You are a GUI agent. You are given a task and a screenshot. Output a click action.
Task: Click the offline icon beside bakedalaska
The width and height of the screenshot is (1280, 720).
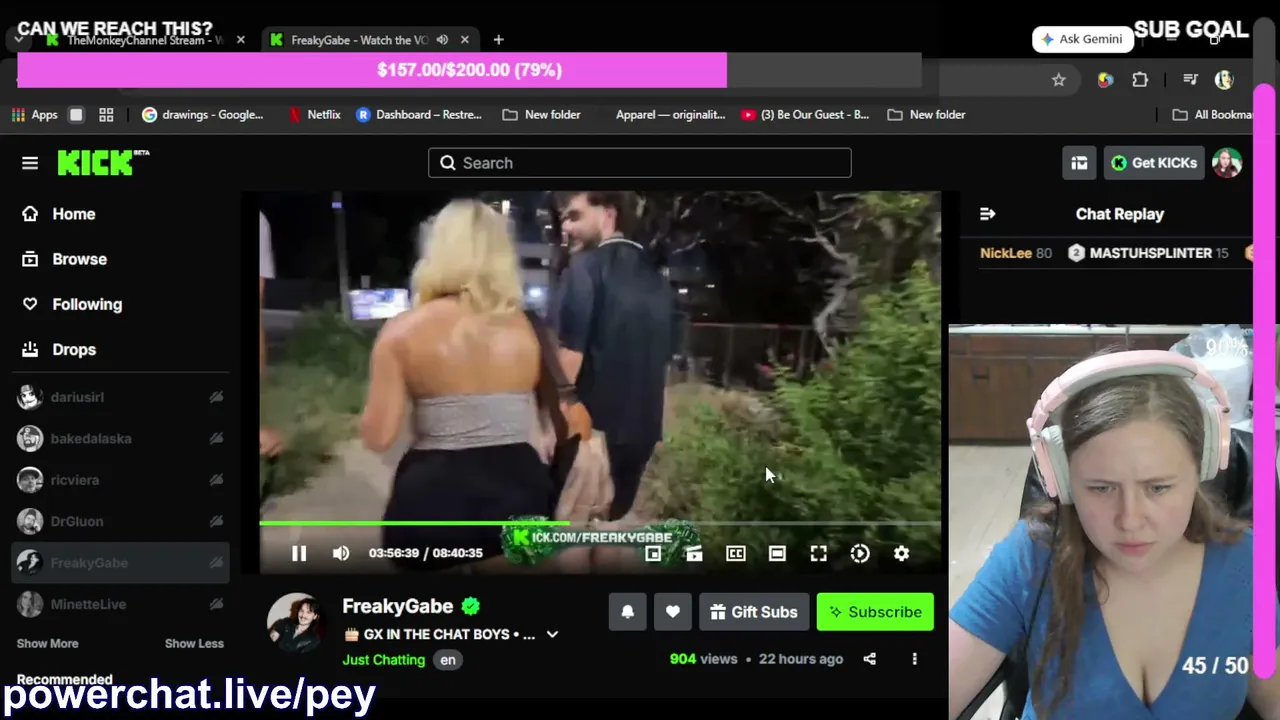[216, 438]
